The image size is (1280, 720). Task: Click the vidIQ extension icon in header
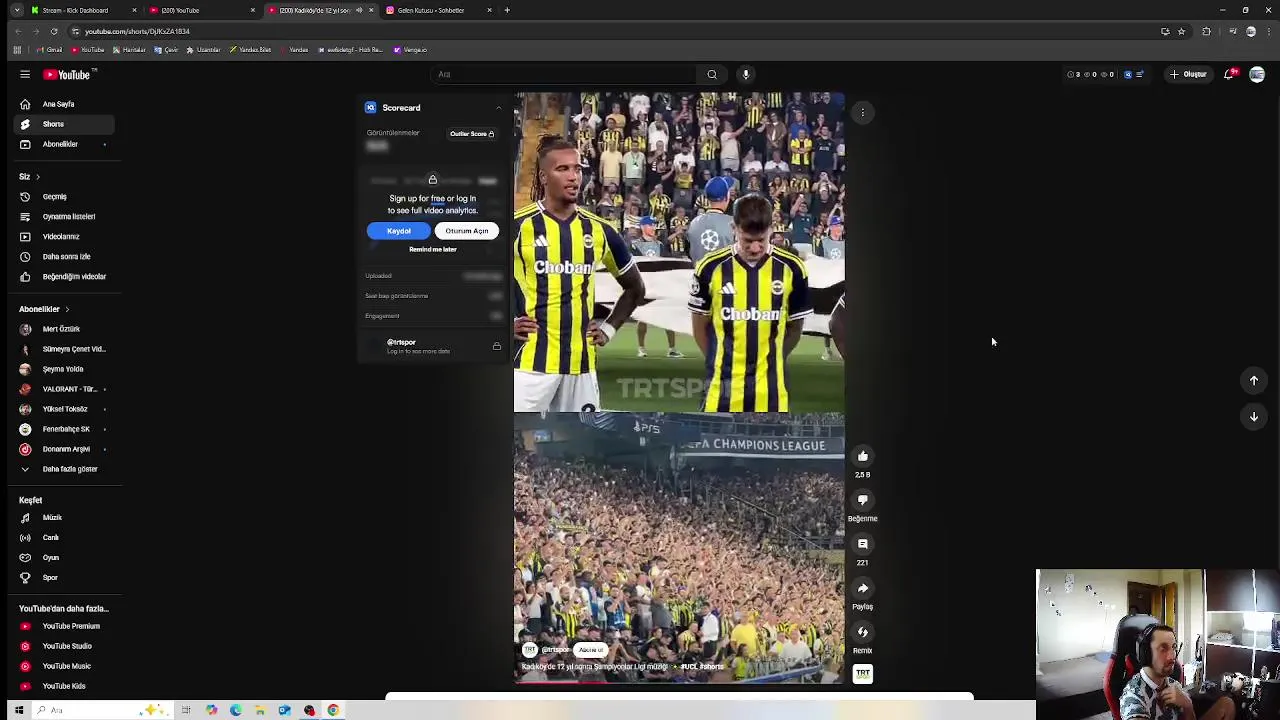click(1128, 74)
